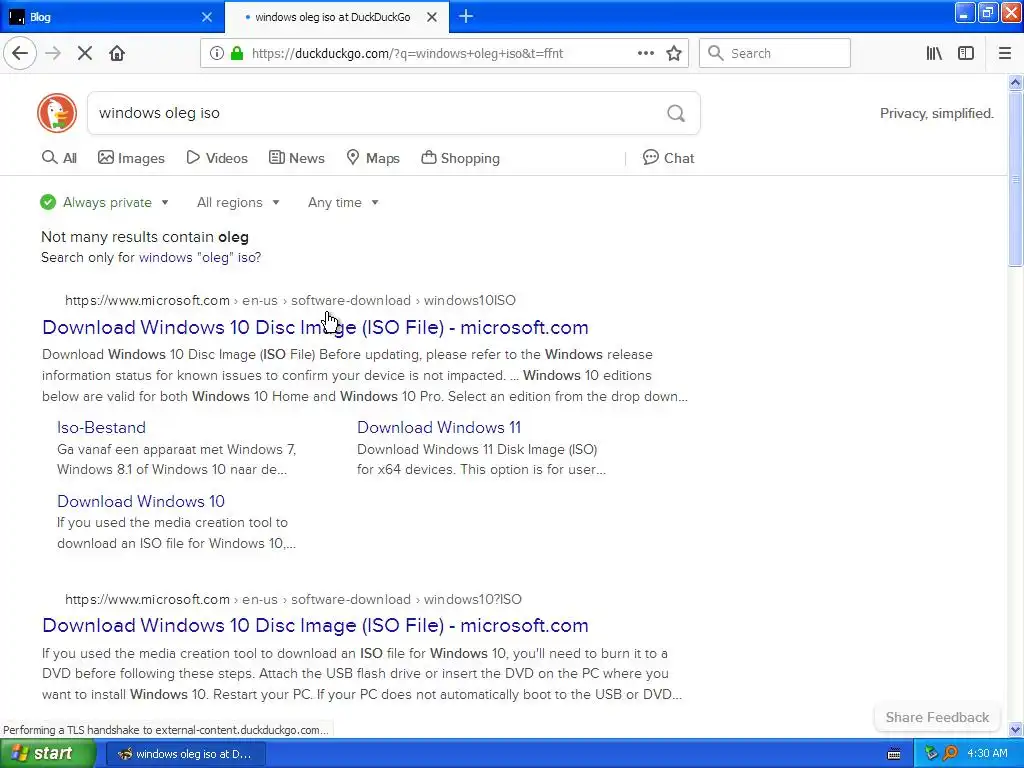Search only for windows "oleg" iso link
The image size is (1024, 768).
pyautogui.click(x=200, y=257)
